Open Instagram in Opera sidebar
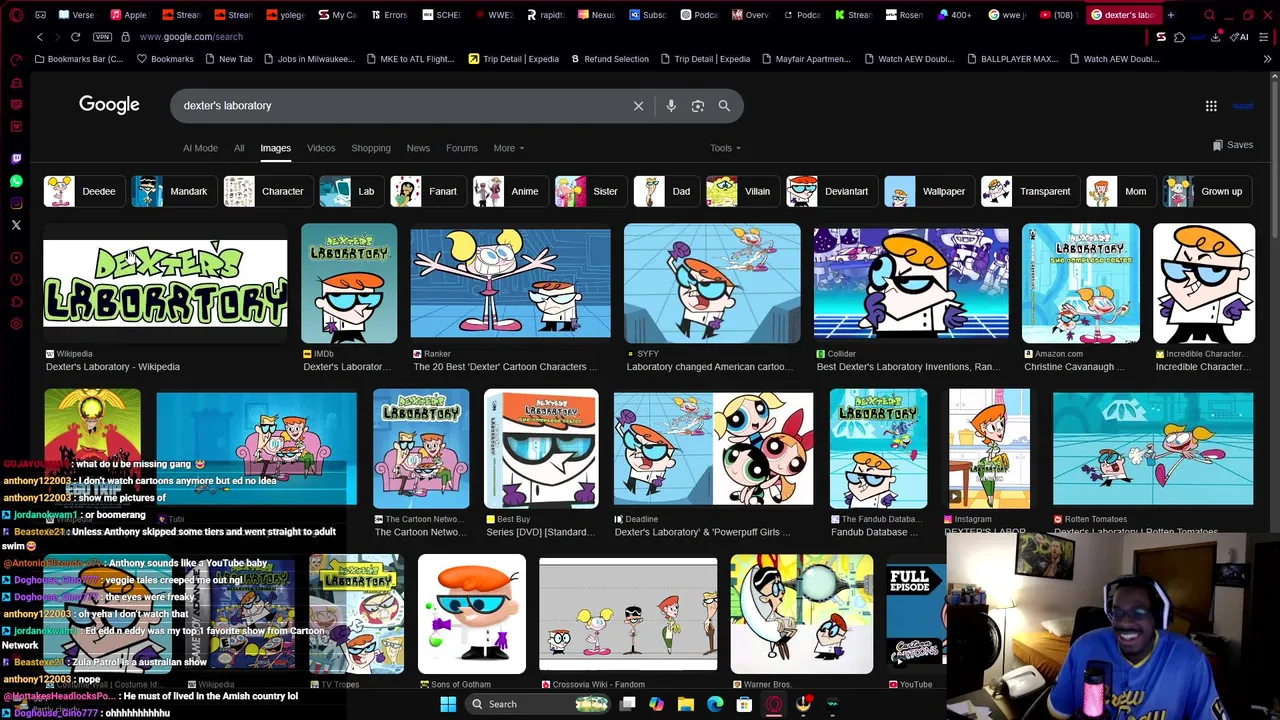This screenshot has width=1280, height=720. pyautogui.click(x=16, y=203)
